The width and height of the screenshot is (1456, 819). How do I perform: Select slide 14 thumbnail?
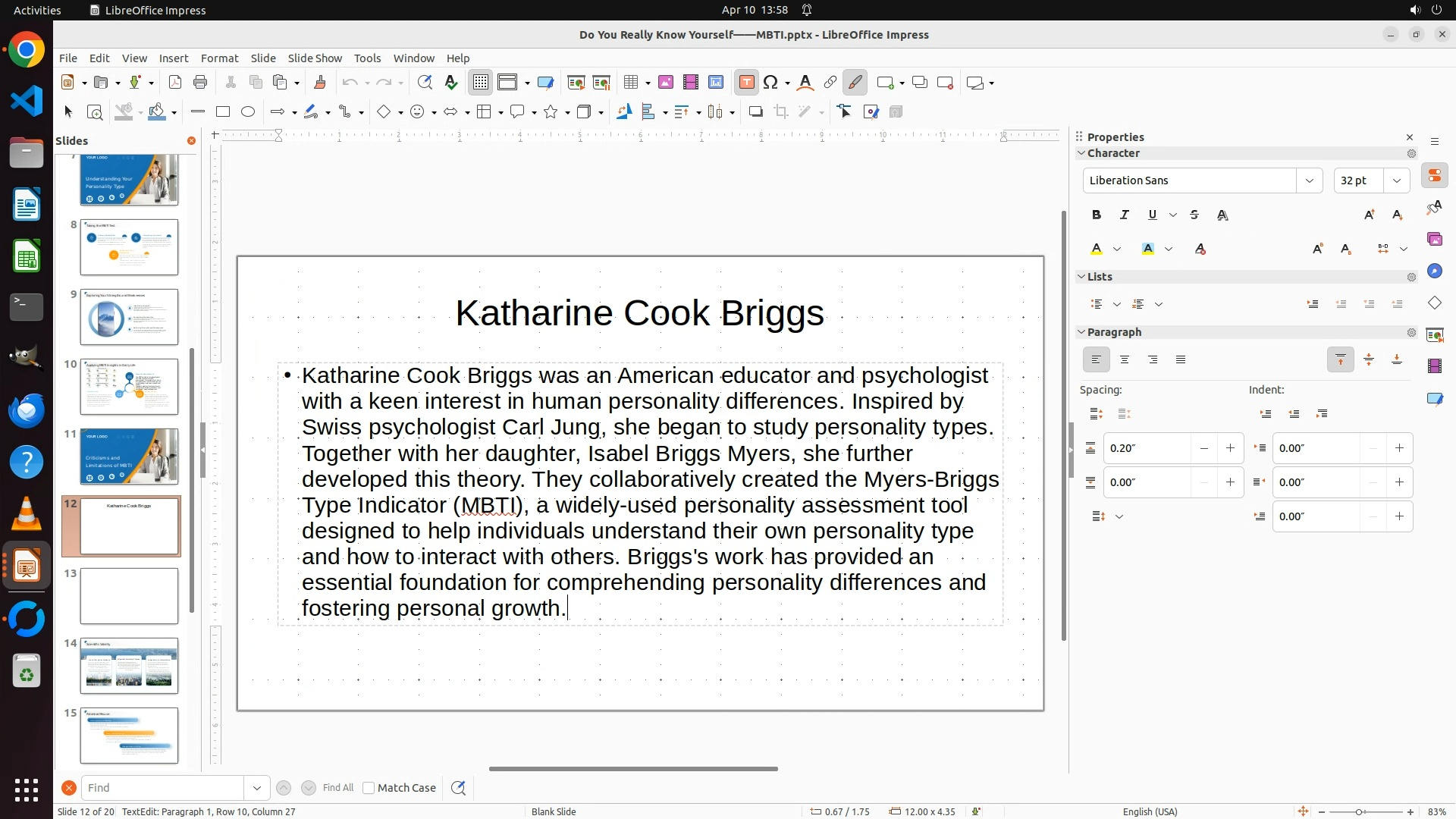tap(129, 666)
